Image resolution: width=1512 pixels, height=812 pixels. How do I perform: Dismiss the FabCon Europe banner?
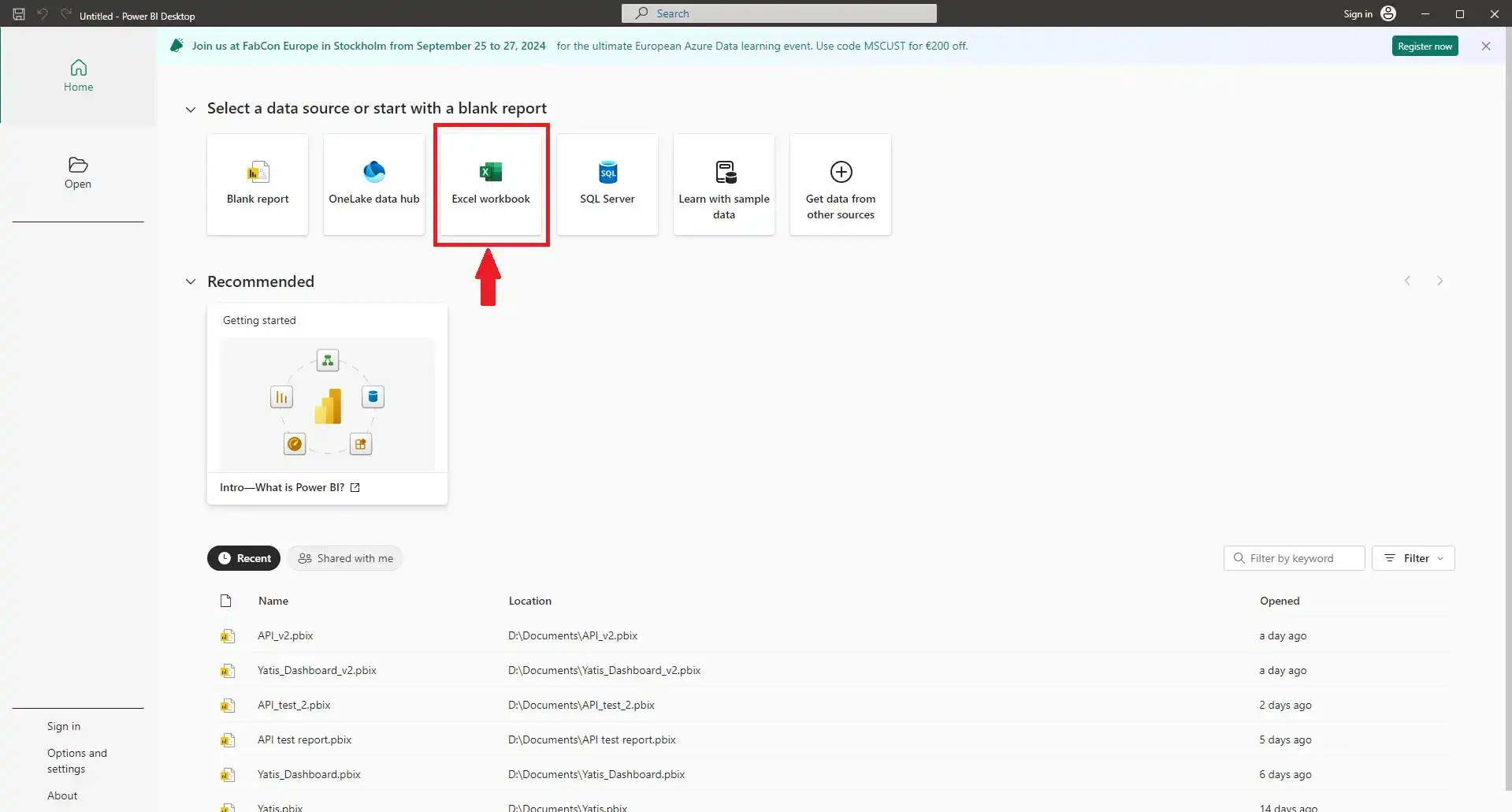(1485, 46)
